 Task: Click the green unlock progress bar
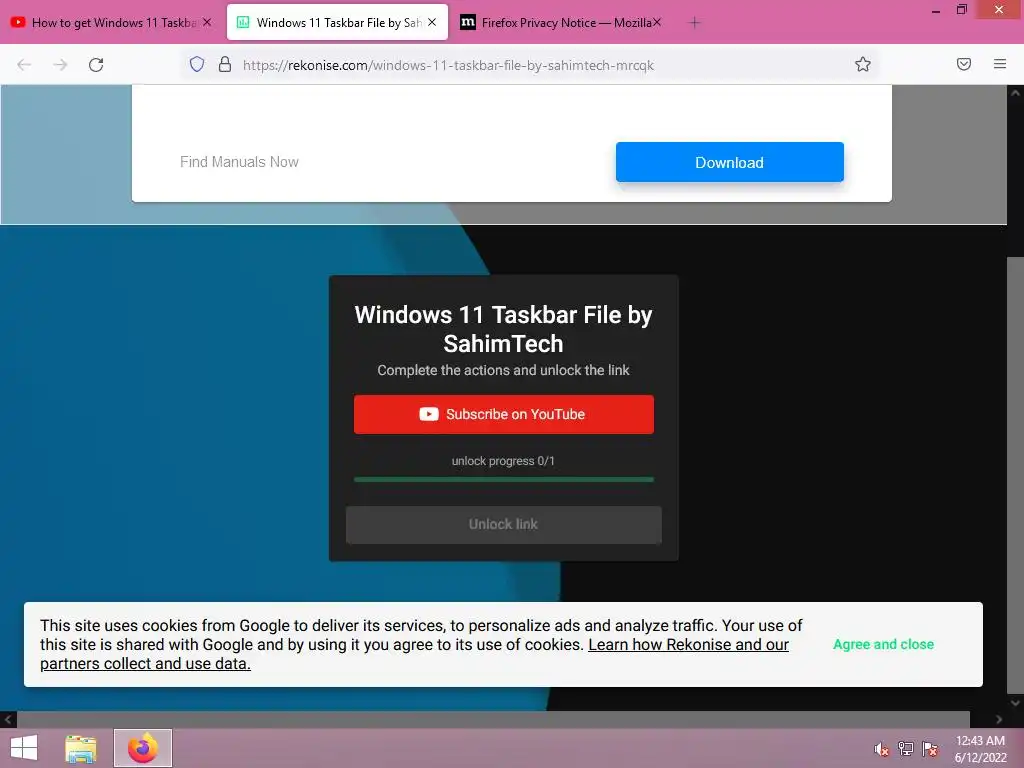(x=504, y=479)
